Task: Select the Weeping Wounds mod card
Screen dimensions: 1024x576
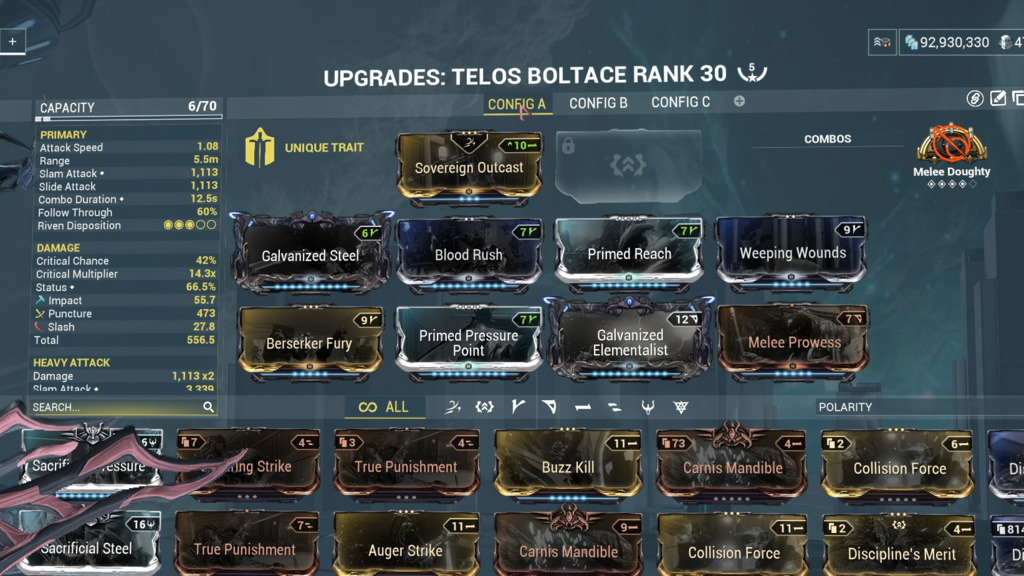Action: [792, 253]
